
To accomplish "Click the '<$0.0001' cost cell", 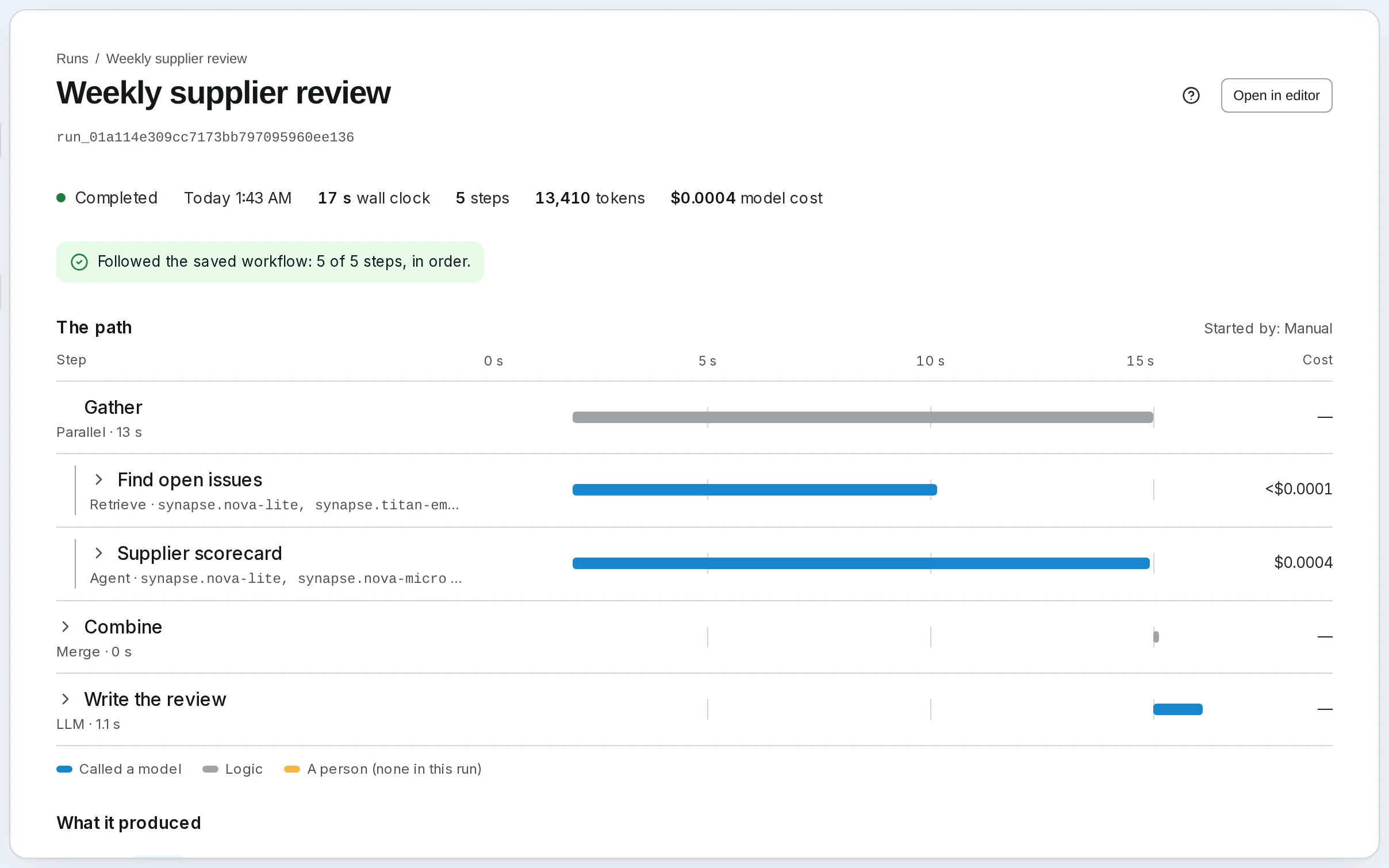I will 1298,489.
